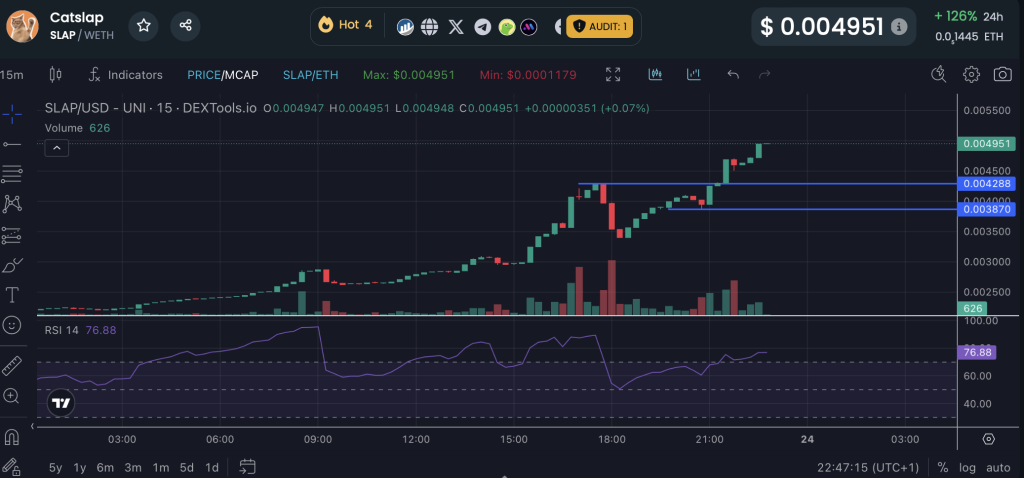
Task: Select the blue 0.004288 price line label
Action: (x=986, y=184)
